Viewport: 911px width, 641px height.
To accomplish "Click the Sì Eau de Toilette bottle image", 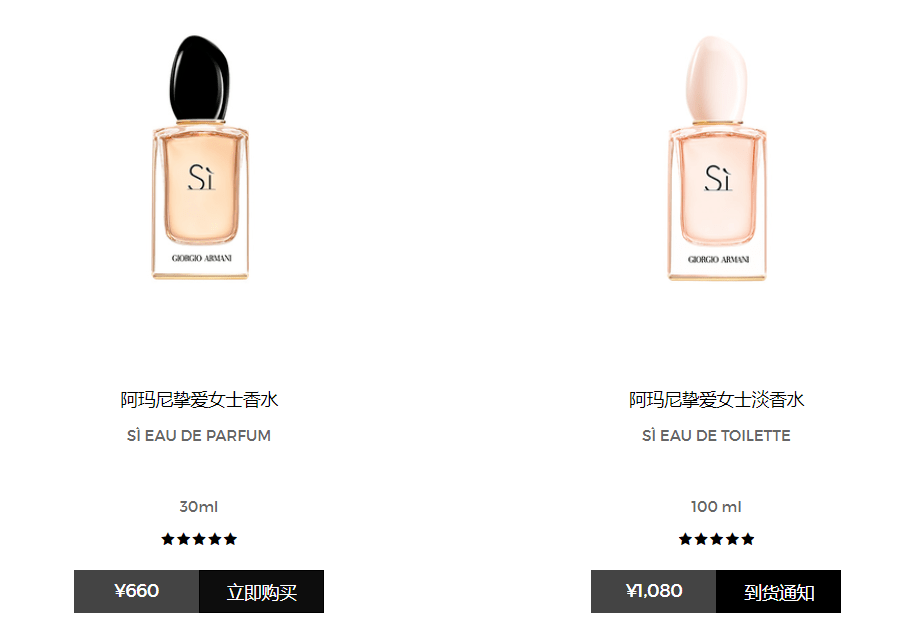I will [717, 157].
